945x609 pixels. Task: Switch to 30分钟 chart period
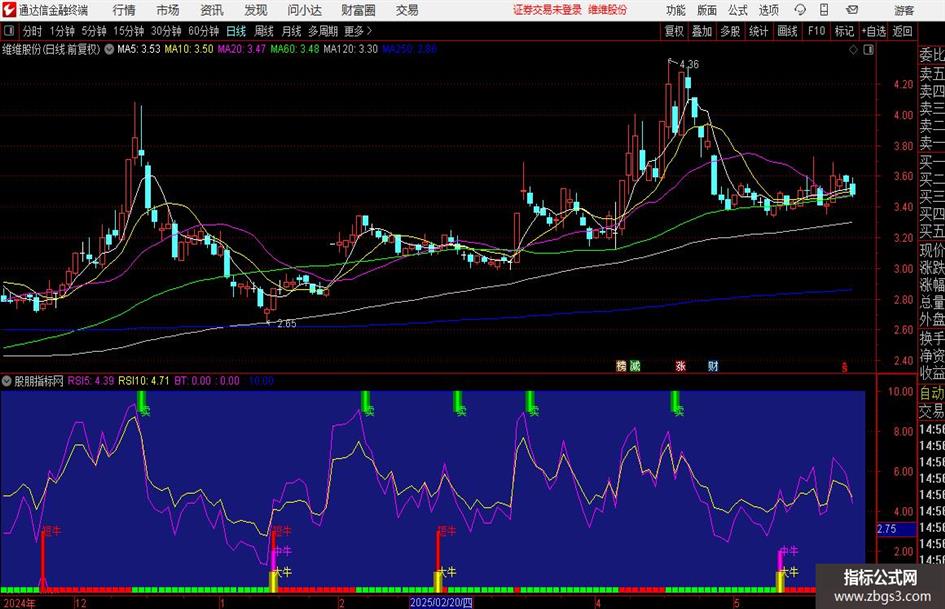coord(166,31)
